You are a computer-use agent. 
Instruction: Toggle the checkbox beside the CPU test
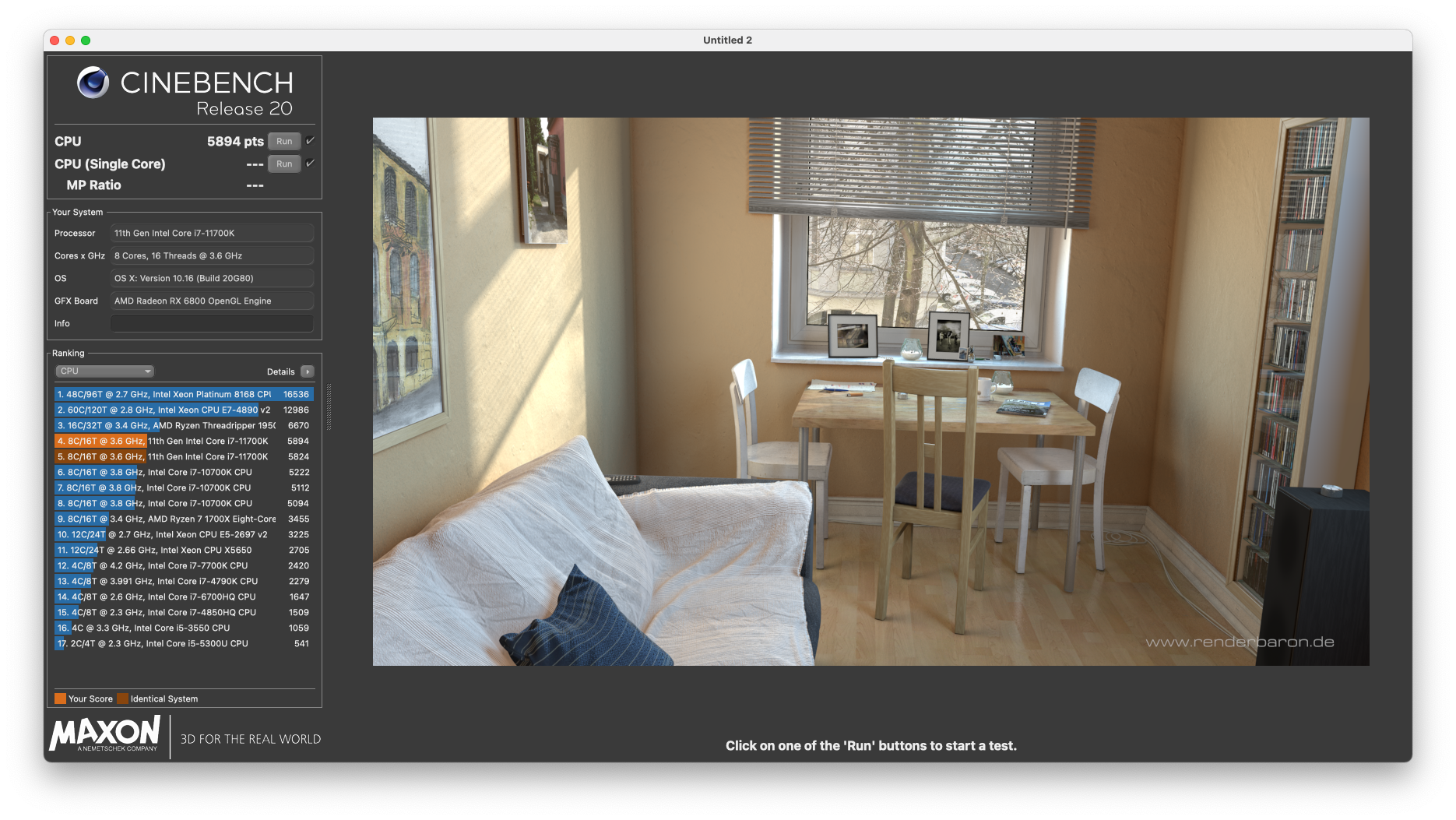pyautogui.click(x=310, y=141)
